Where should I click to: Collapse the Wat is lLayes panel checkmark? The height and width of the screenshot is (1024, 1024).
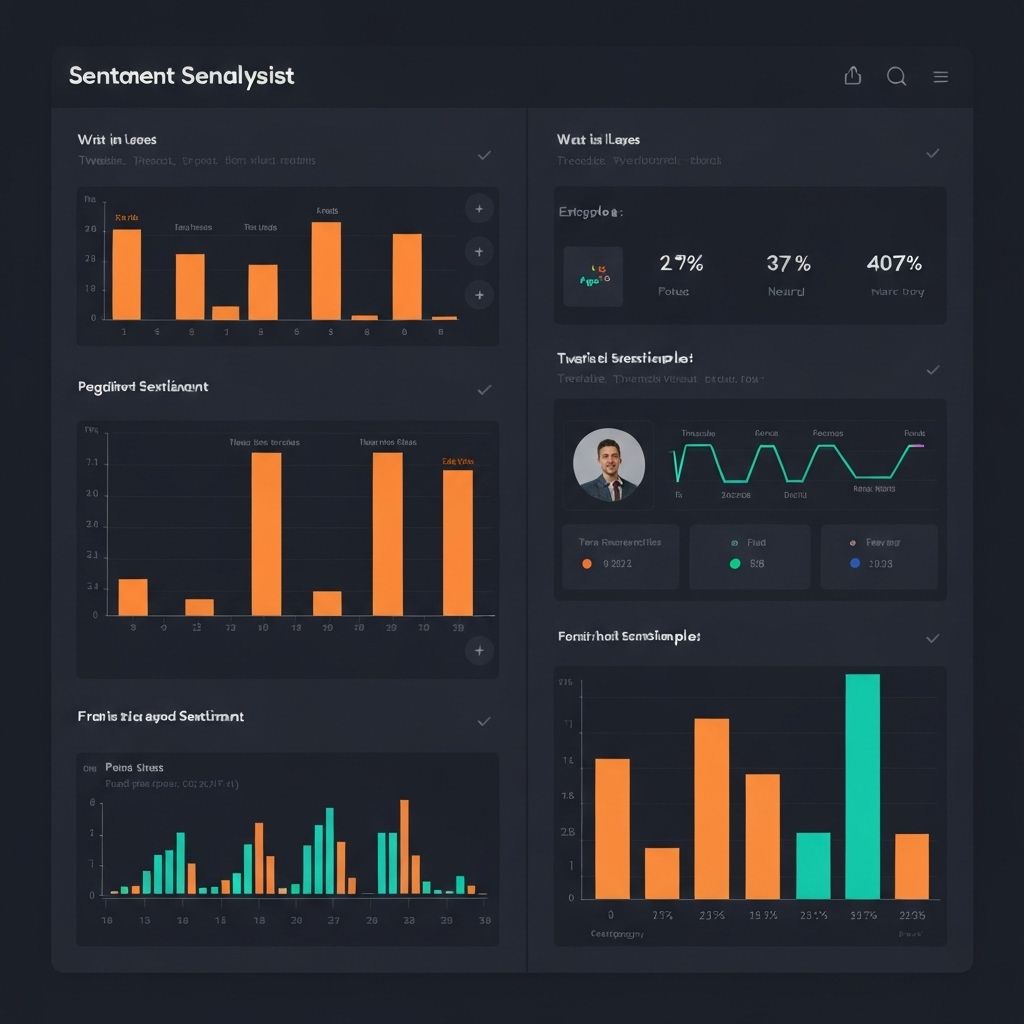coord(932,153)
